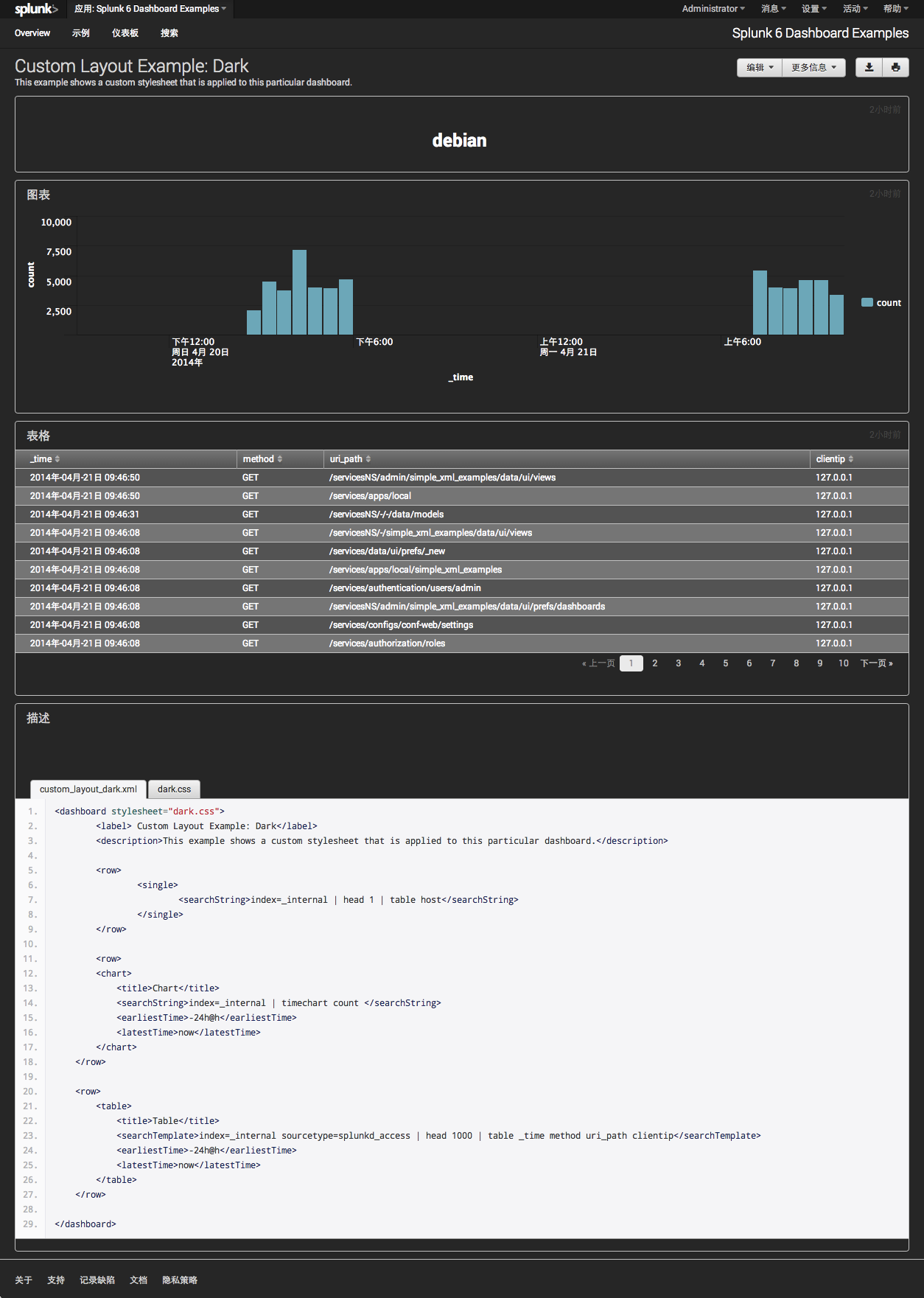Click the Splunk logo
This screenshot has height=1298, width=924.
coord(35,9)
